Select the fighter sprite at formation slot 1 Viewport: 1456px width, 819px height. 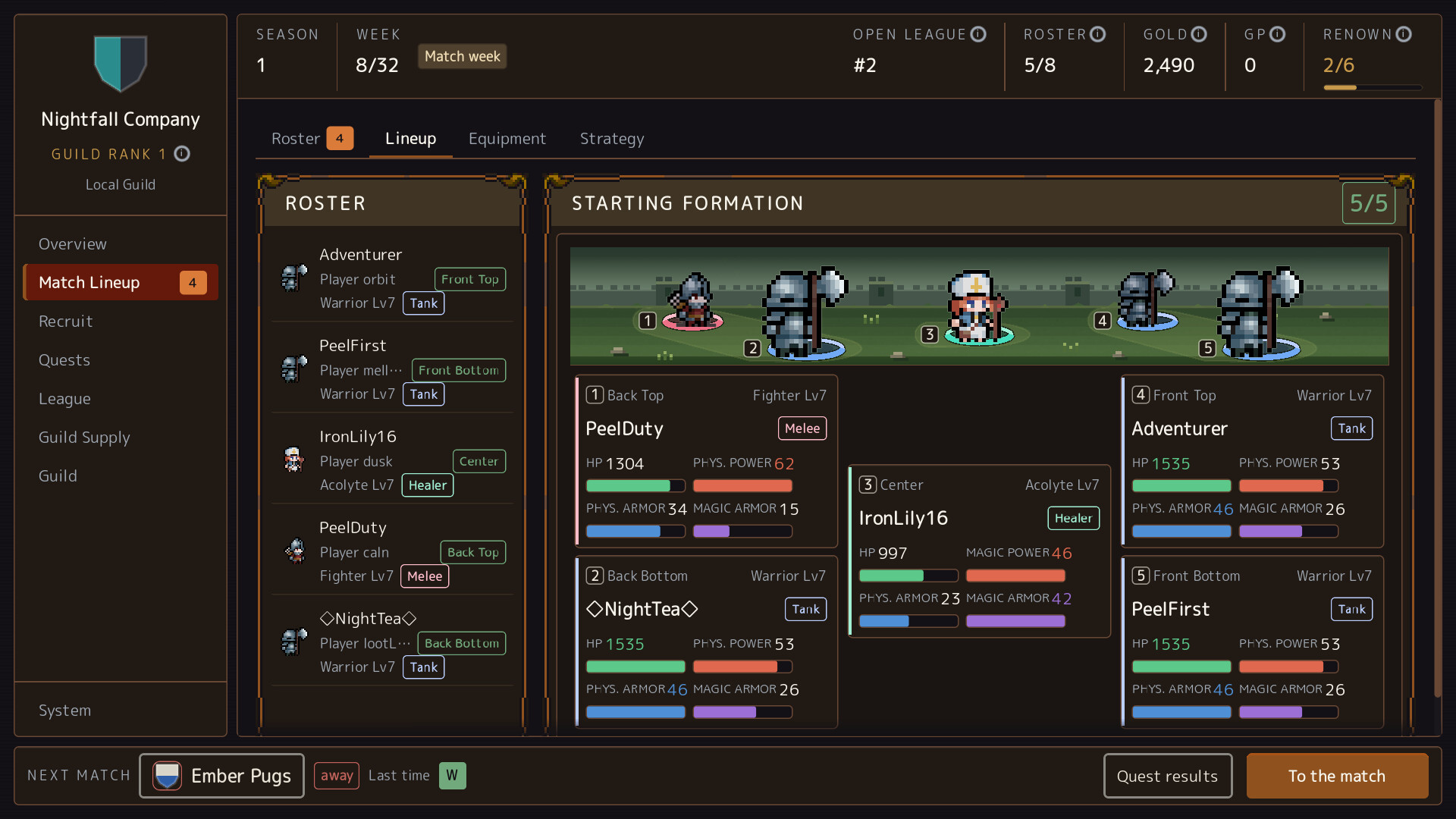(x=692, y=301)
